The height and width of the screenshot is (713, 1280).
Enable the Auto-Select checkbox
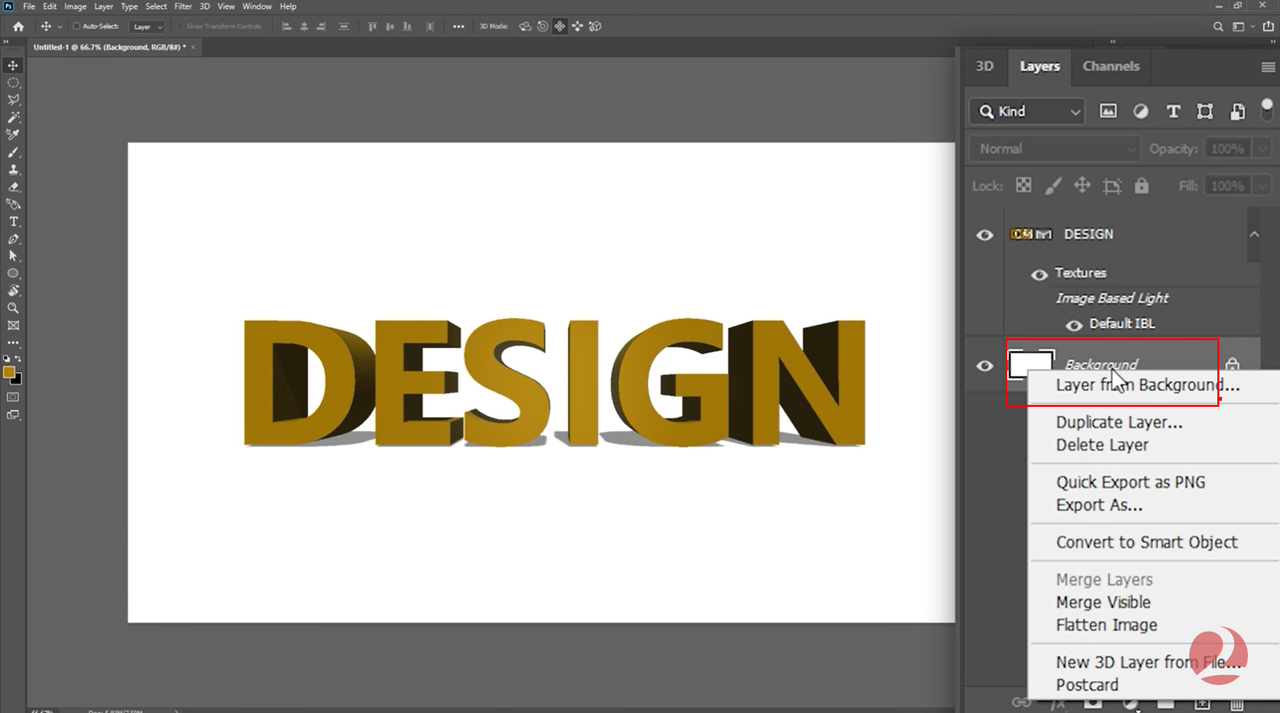pyautogui.click(x=76, y=27)
